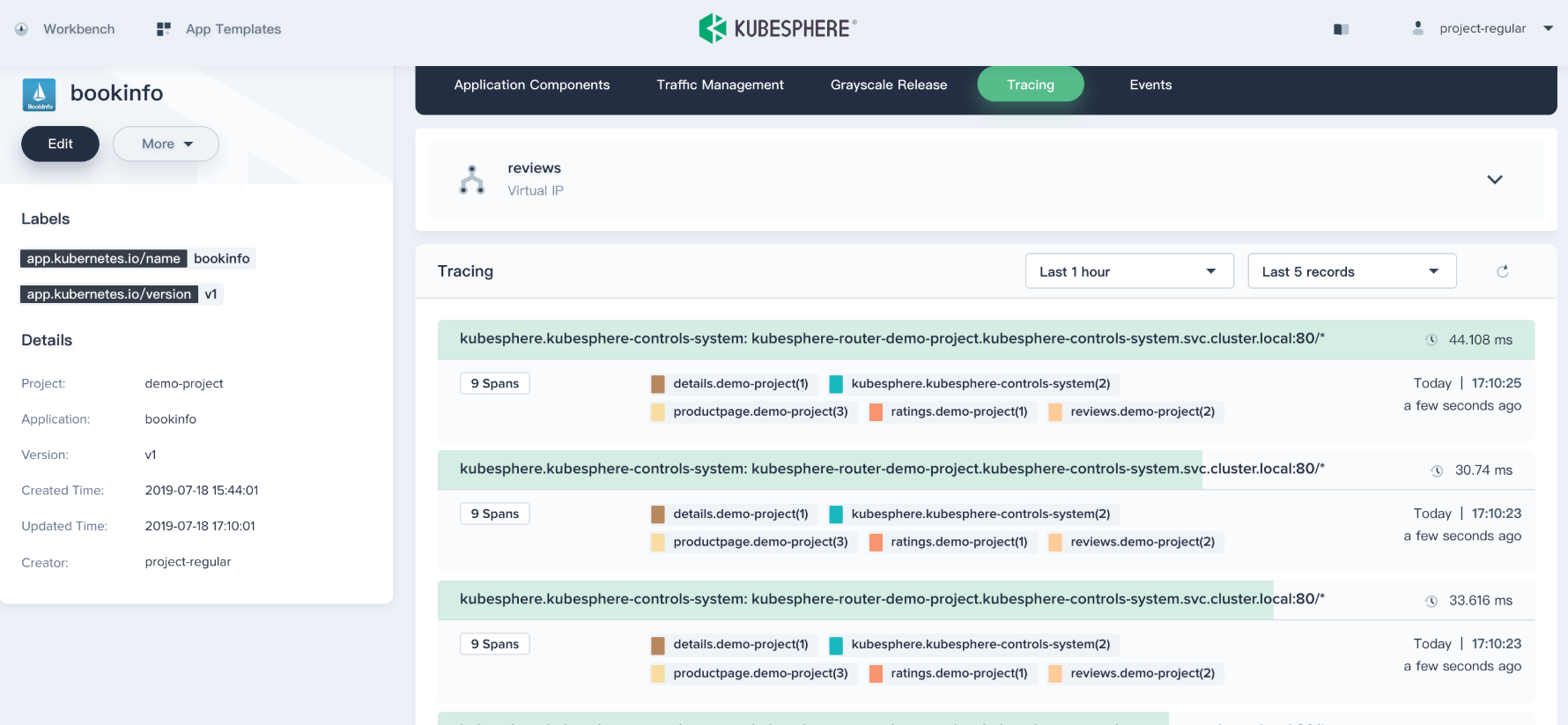The image size is (1568, 725).
Task: Click the user avatar icon
Action: point(1418,28)
